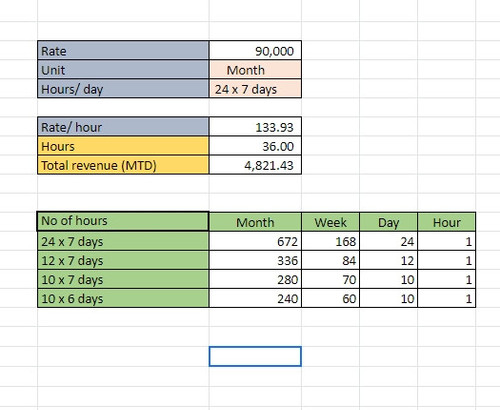Click the cell containing 168

tap(330, 241)
